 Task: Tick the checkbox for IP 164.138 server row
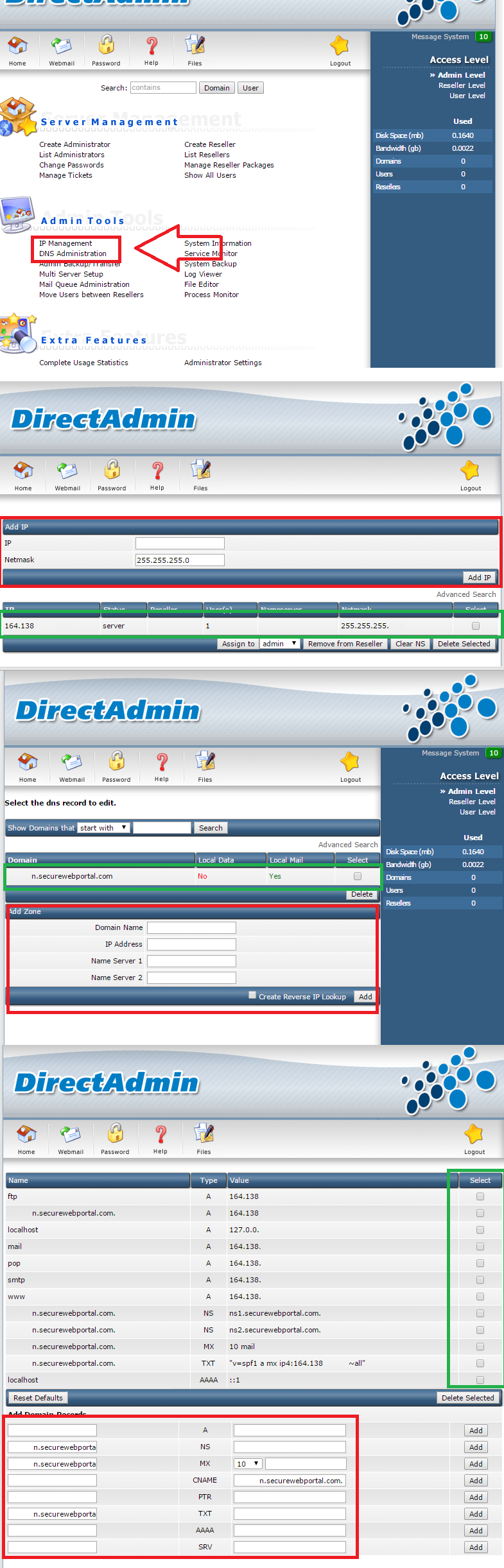(476, 626)
